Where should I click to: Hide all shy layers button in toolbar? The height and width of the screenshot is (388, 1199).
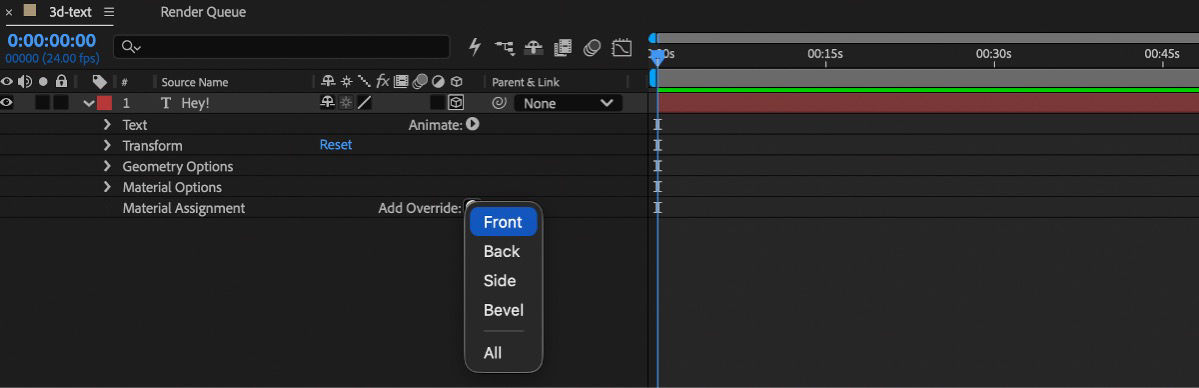point(533,47)
